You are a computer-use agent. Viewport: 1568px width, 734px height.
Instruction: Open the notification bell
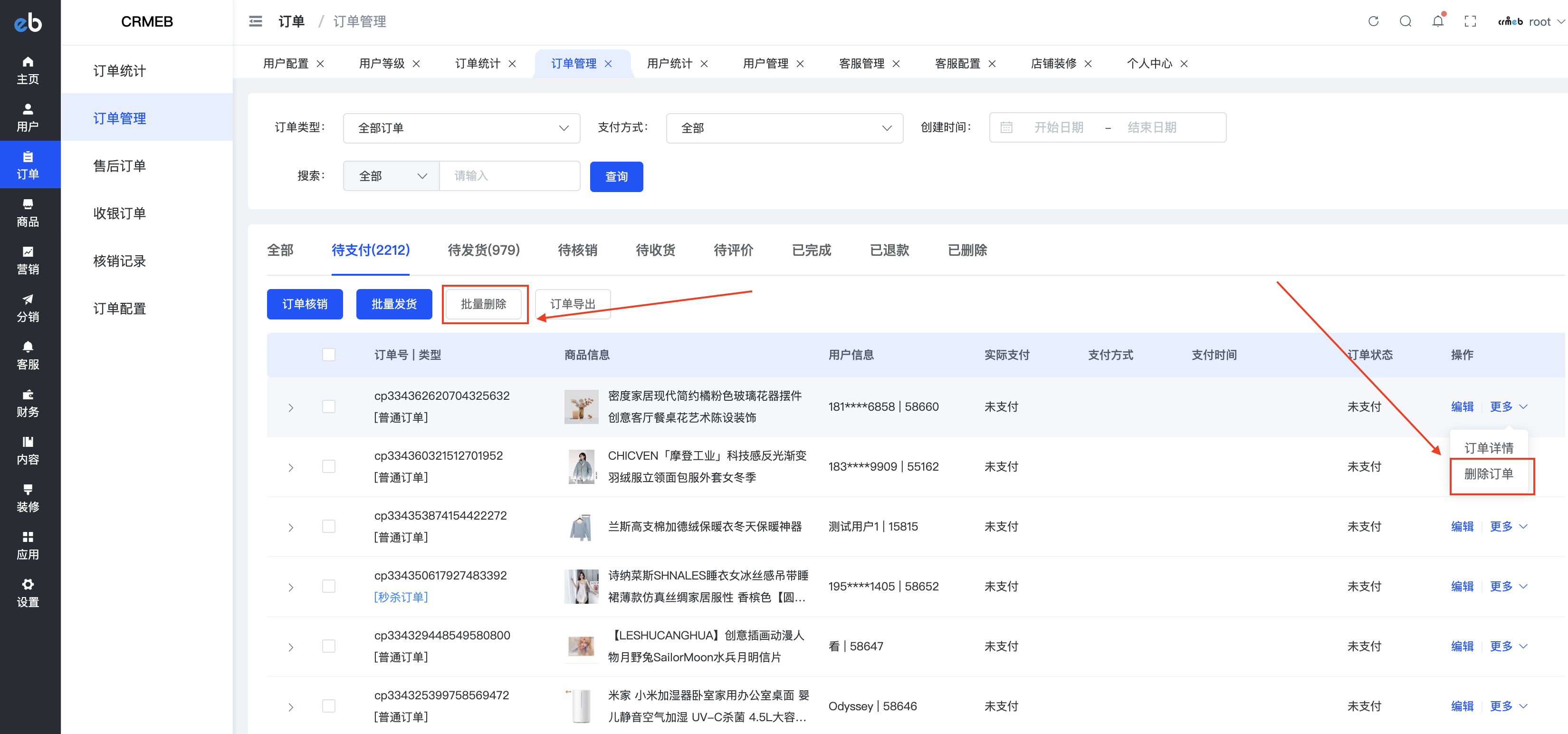1438,21
